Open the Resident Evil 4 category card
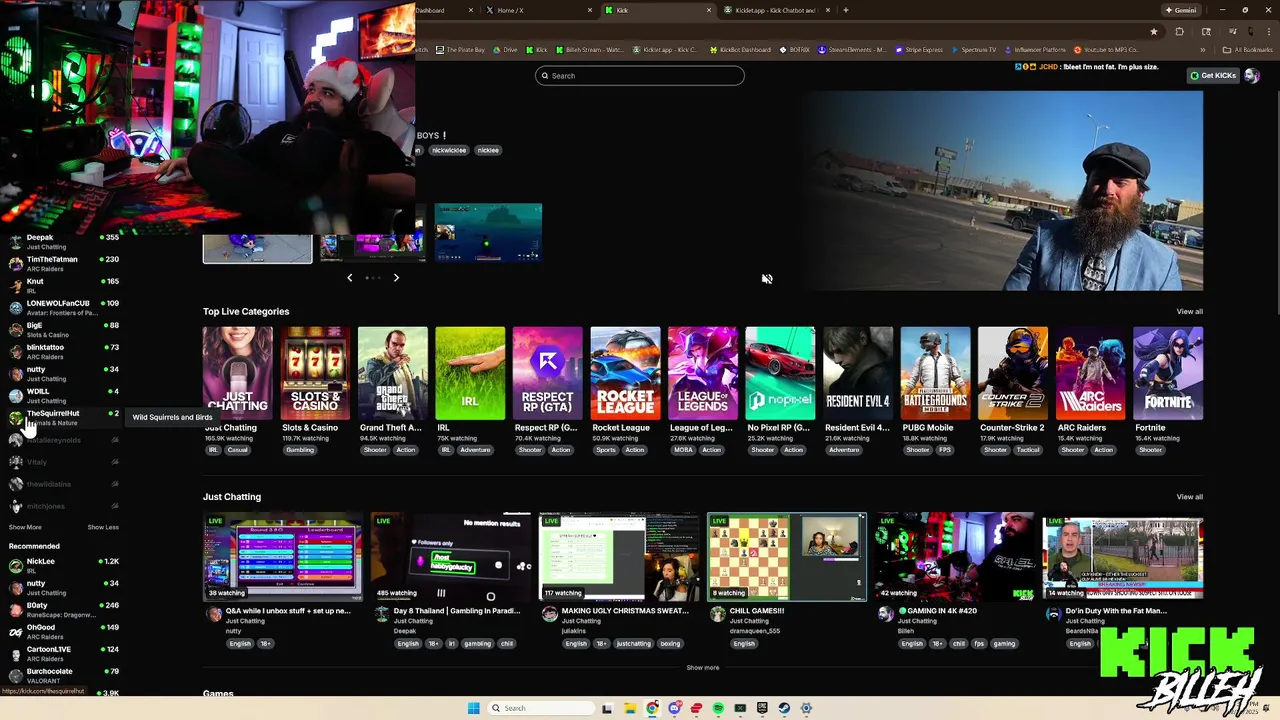Image resolution: width=1280 pixels, height=720 pixels. click(858, 373)
